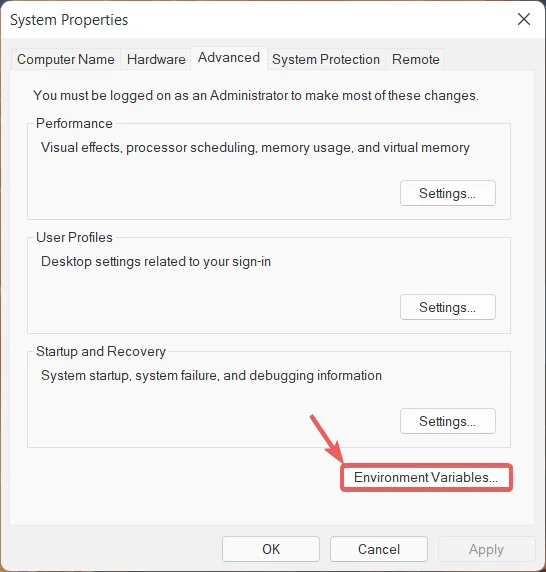
Task: Close the System Properties dialog
Action: click(x=524, y=19)
